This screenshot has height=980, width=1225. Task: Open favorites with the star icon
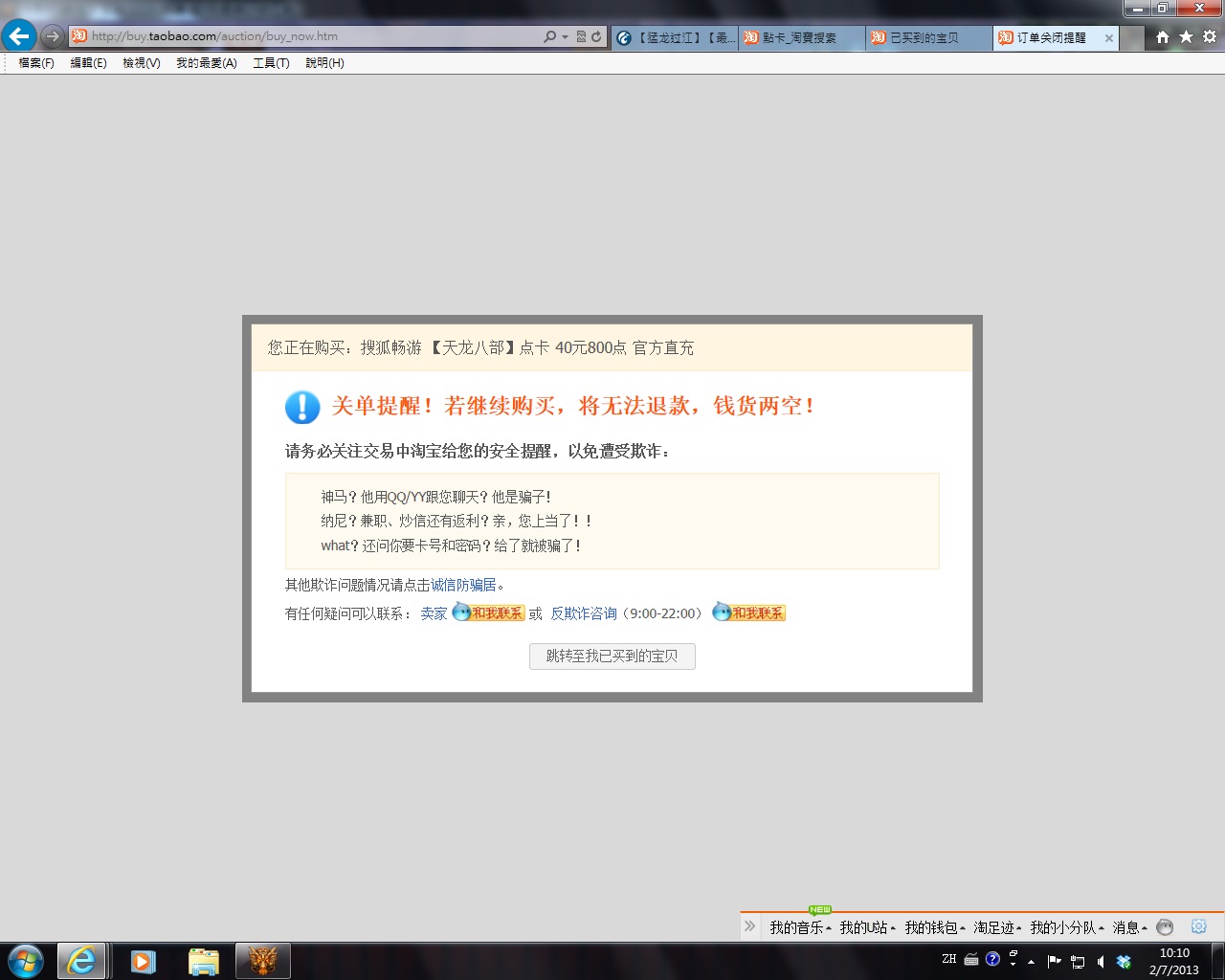[x=1186, y=36]
